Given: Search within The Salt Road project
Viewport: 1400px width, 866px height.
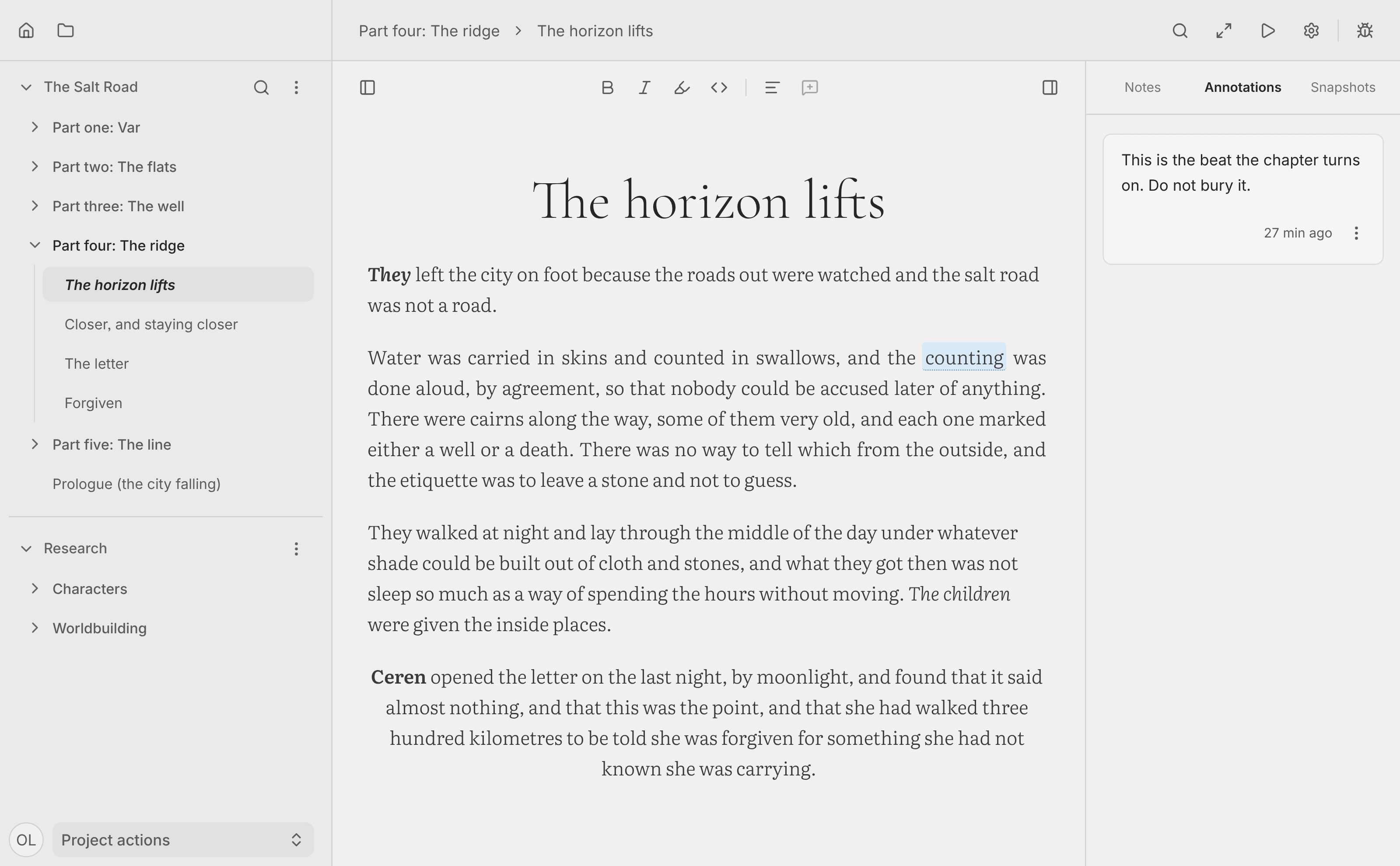Looking at the screenshot, I should click(261, 87).
